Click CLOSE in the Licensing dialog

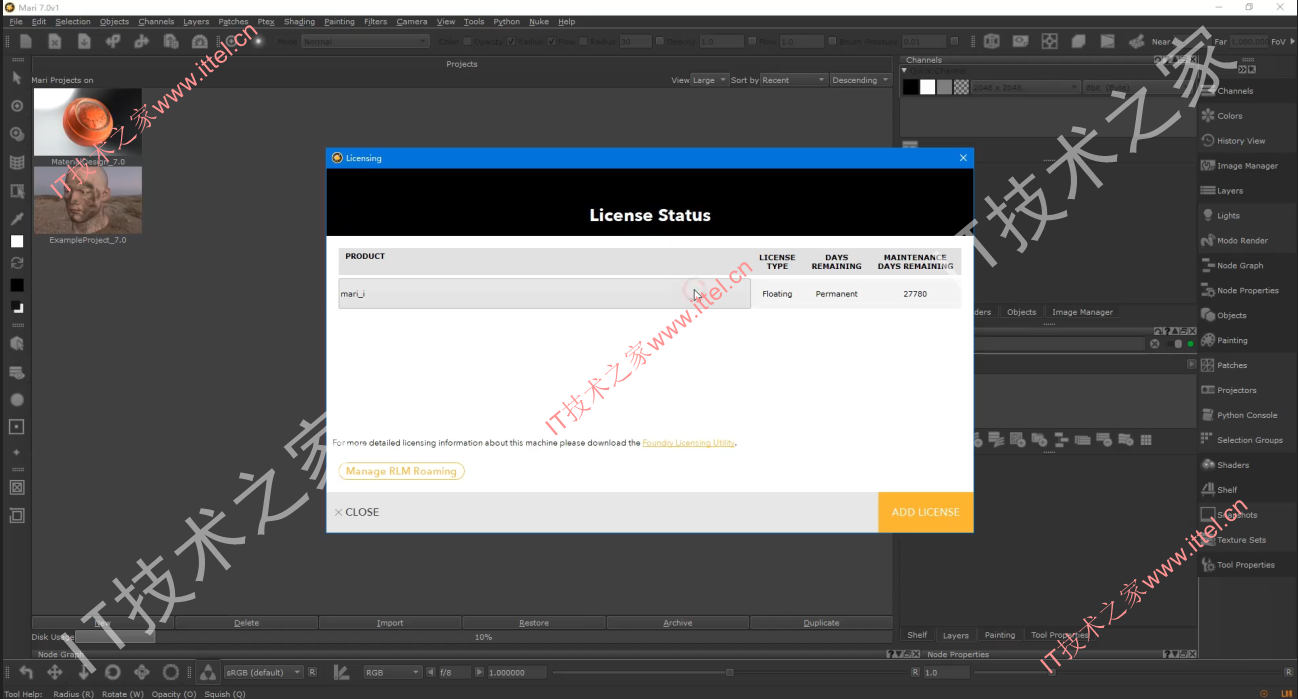pyautogui.click(x=357, y=512)
